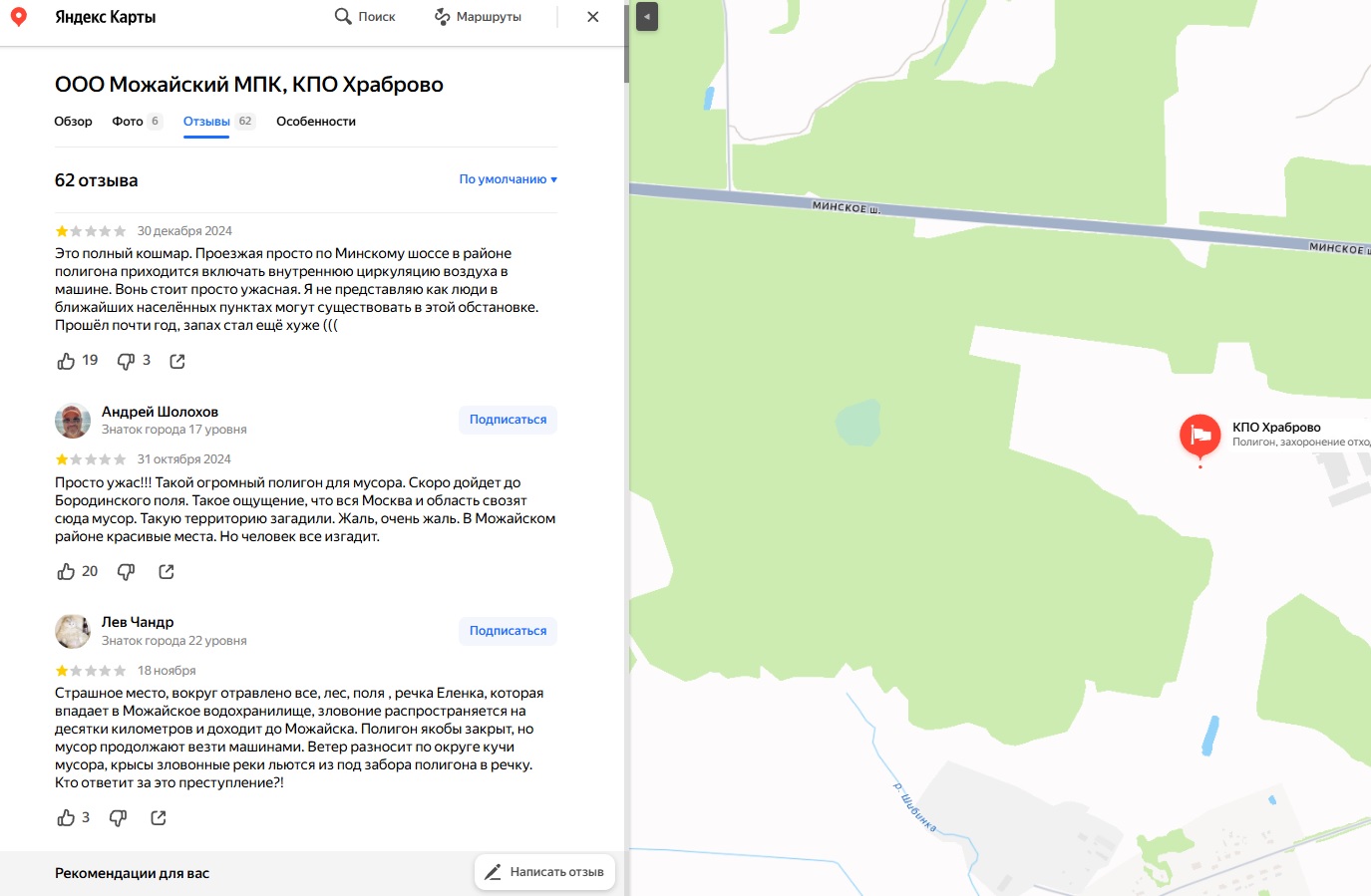Share Андрей Шолохов's review

[x=167, y=571]
